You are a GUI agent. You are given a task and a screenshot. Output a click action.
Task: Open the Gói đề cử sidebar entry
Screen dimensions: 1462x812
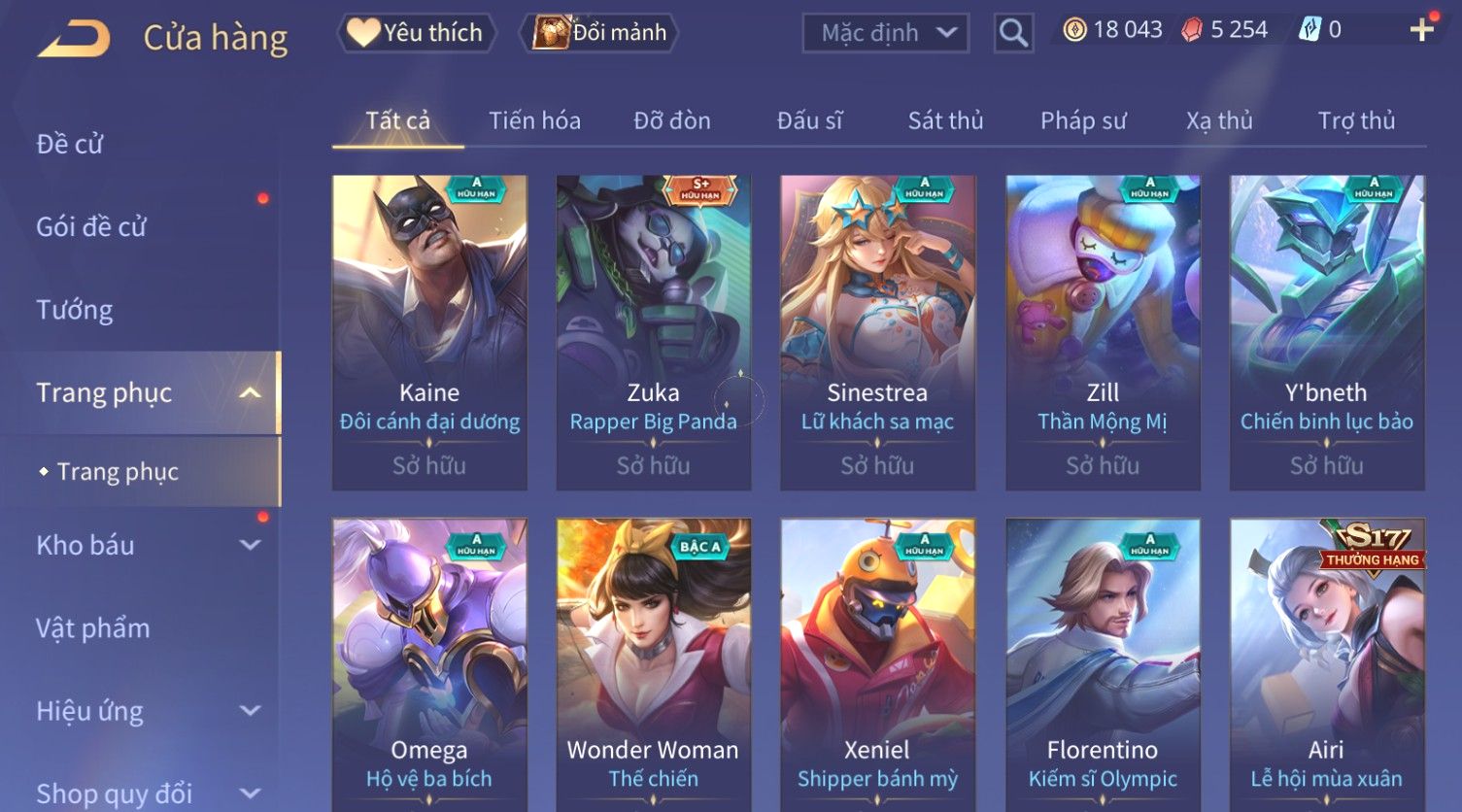pyautogui.click(x=91, y=227)
